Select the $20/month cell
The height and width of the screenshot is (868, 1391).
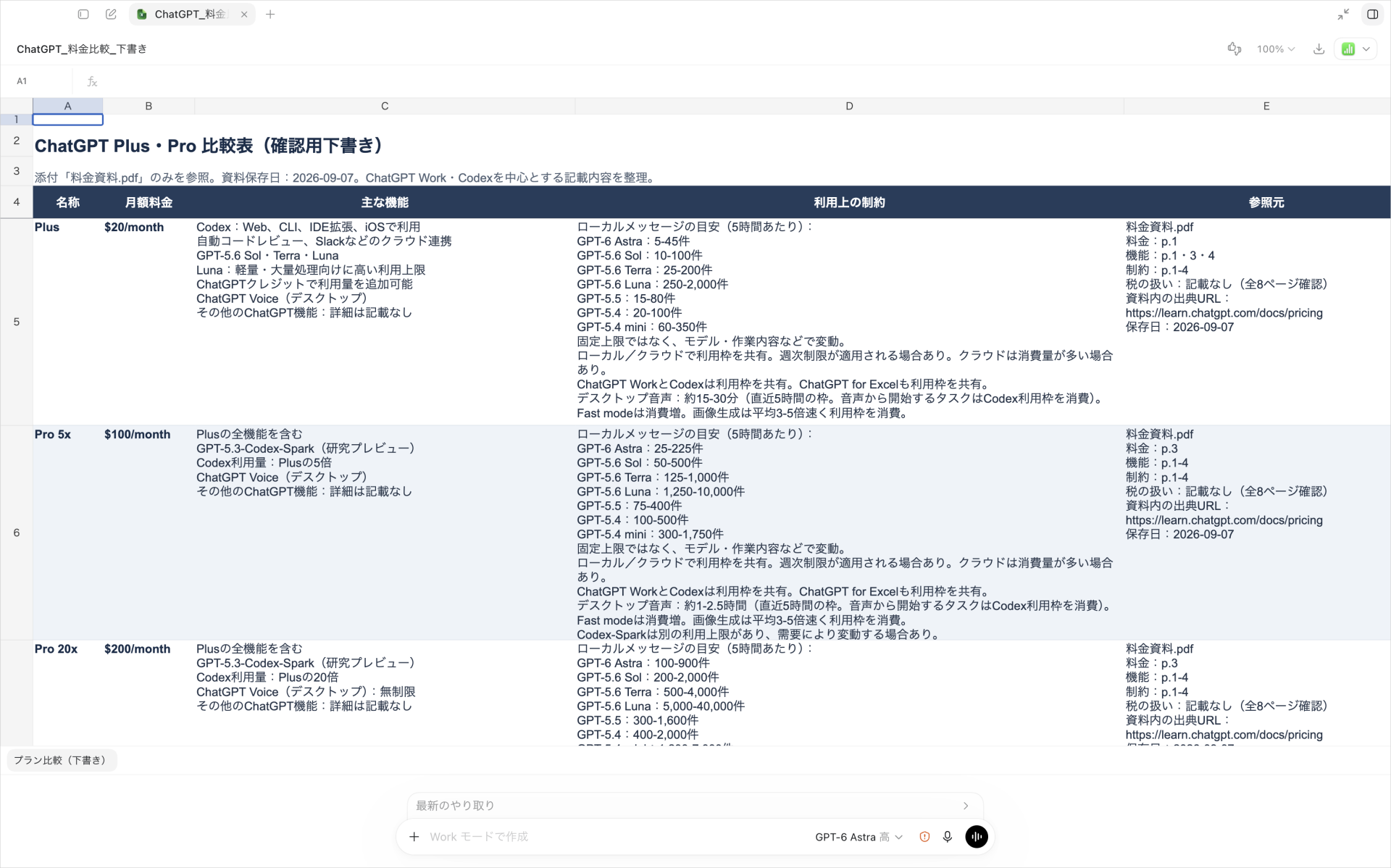coord(149,322)
